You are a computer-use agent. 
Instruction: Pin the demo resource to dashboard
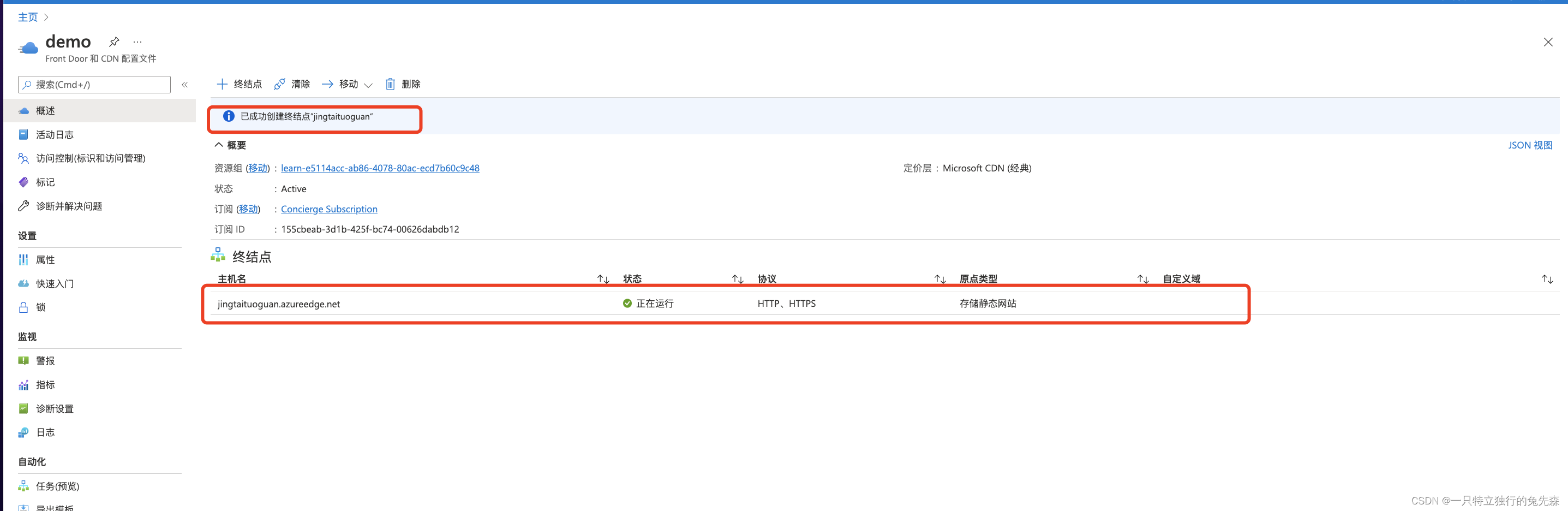click(x=114, y=41)
